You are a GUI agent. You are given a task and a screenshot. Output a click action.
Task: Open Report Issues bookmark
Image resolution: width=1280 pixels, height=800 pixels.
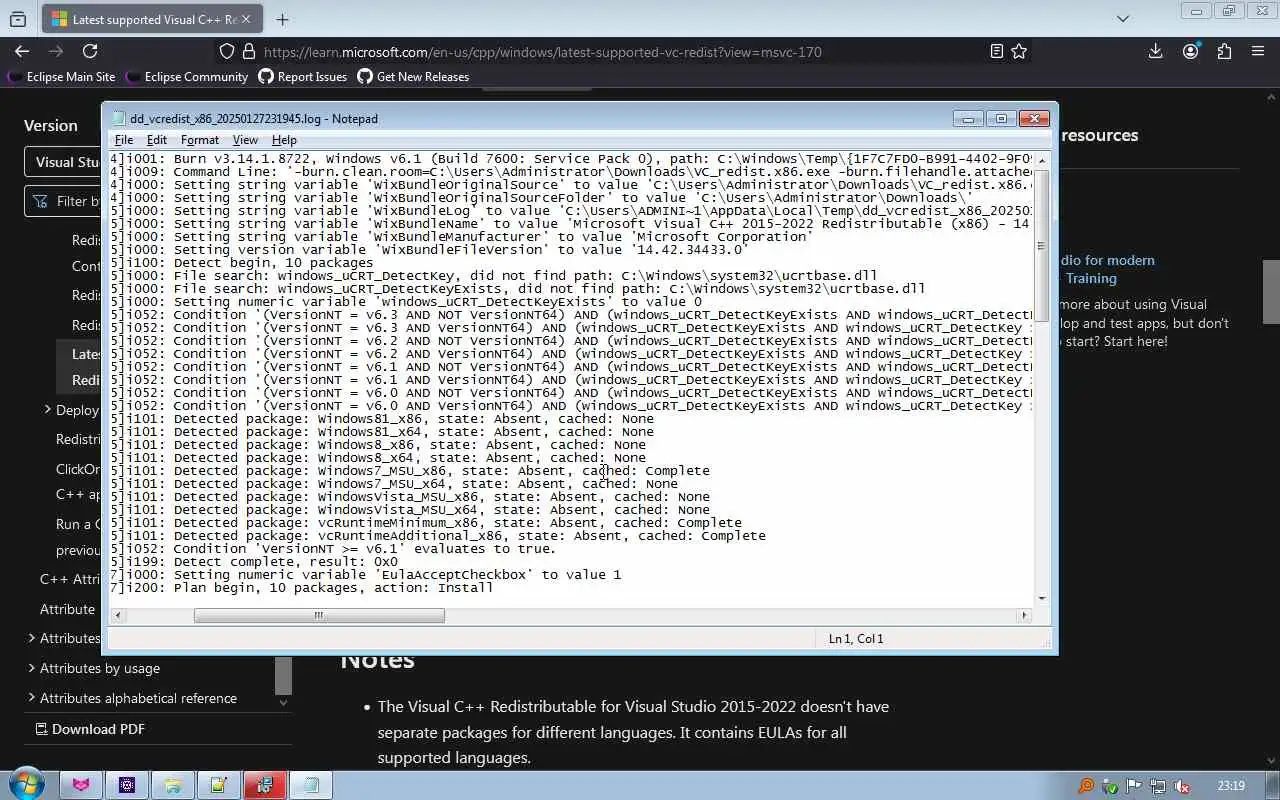tap(302, 76)
